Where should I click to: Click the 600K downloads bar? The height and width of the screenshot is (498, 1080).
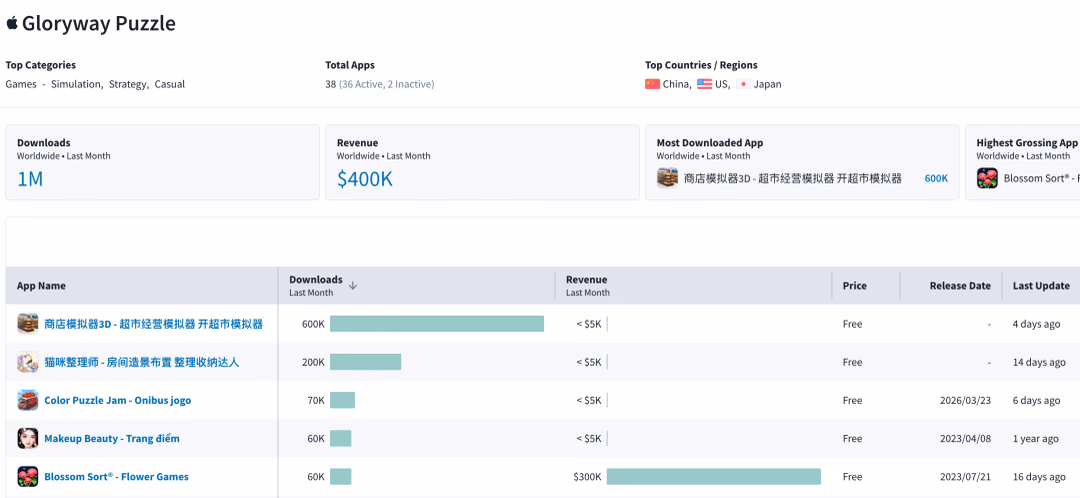(x=437, y=324)
